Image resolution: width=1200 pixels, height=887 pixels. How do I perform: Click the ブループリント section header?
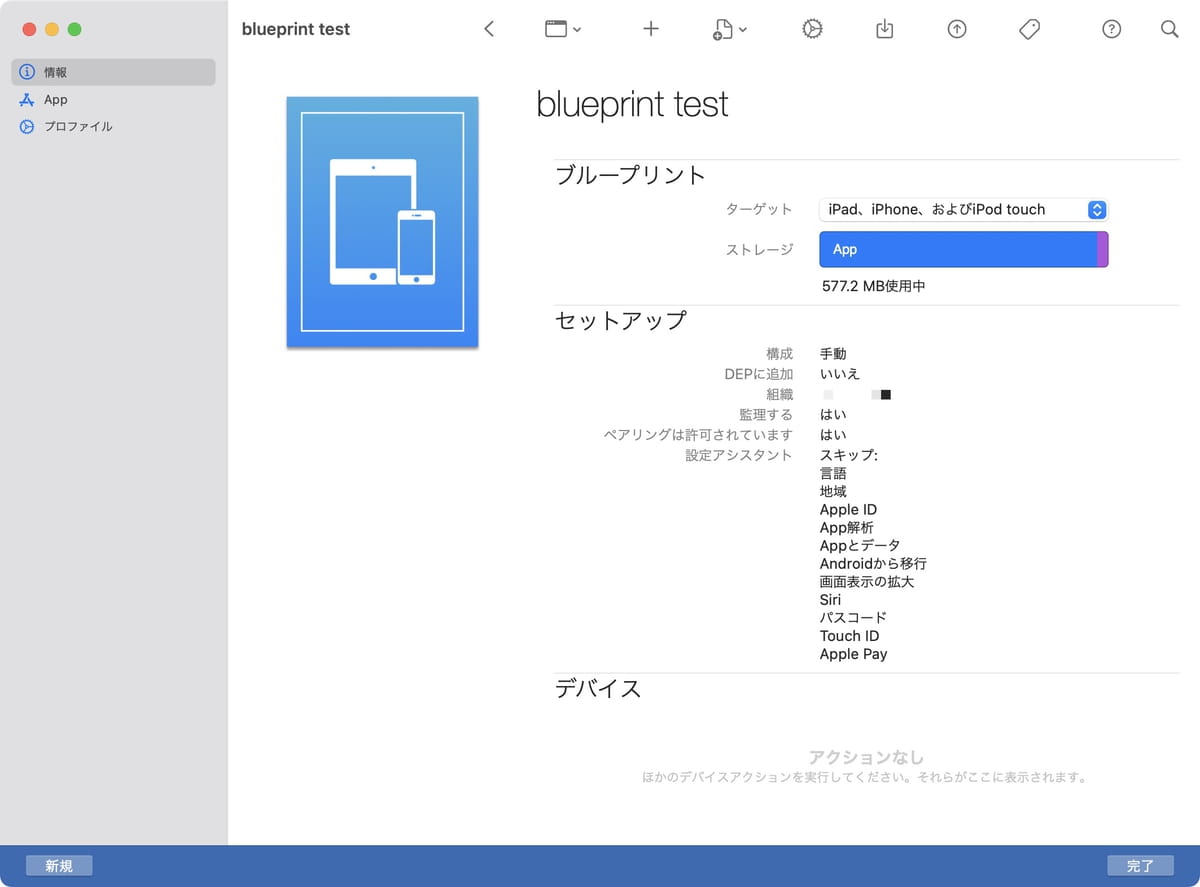(x=631, y=175)
